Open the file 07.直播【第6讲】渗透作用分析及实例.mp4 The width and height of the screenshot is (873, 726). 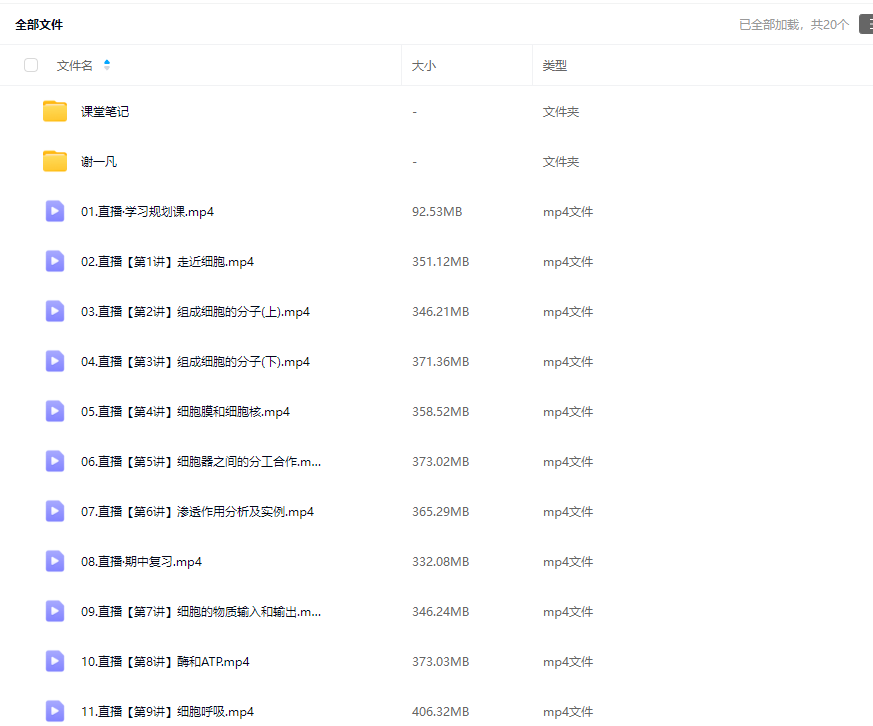coord(197,511)
